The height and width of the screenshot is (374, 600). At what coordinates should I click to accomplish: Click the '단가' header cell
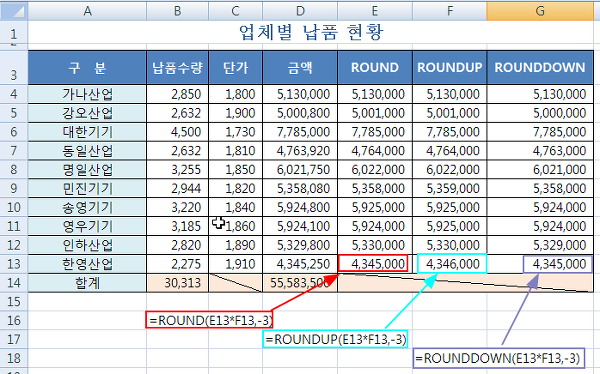coord(236,67)
